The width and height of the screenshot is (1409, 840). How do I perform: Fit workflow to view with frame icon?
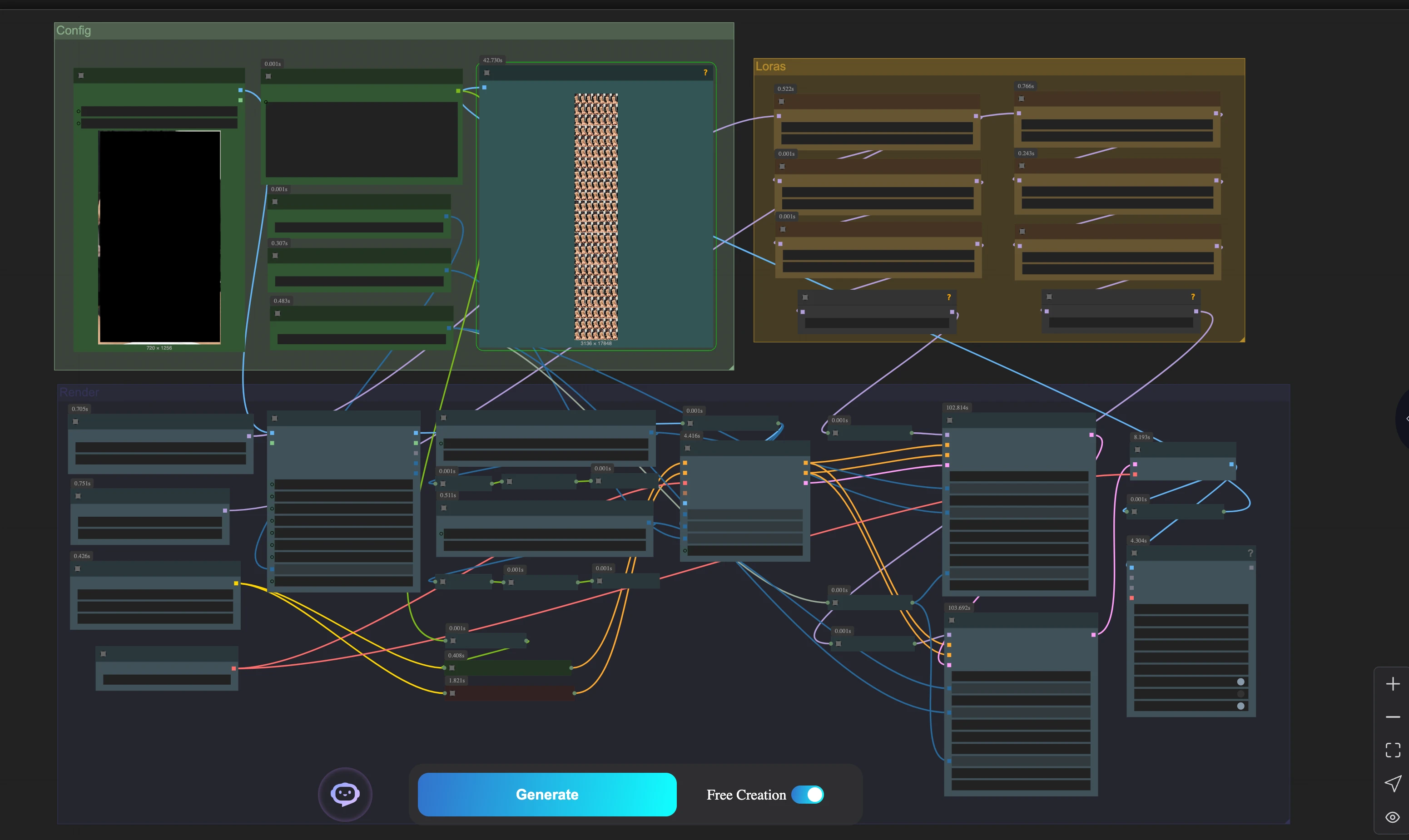pyautogui.click(x=1393, y=750)
